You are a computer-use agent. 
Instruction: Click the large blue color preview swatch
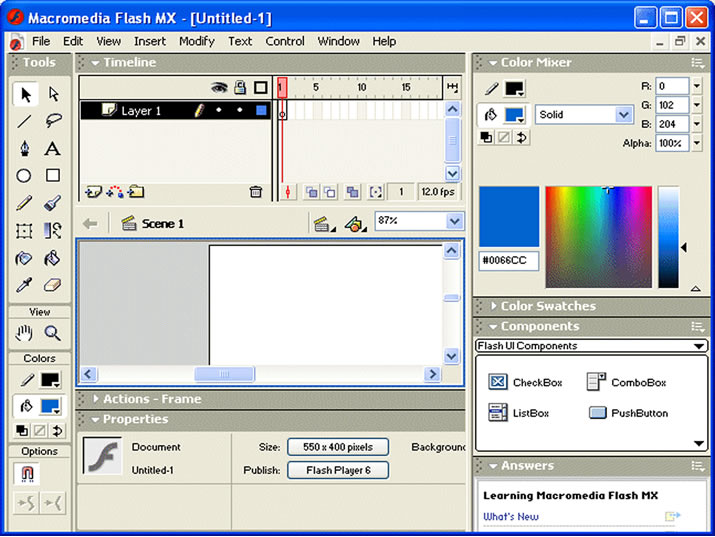509,217
